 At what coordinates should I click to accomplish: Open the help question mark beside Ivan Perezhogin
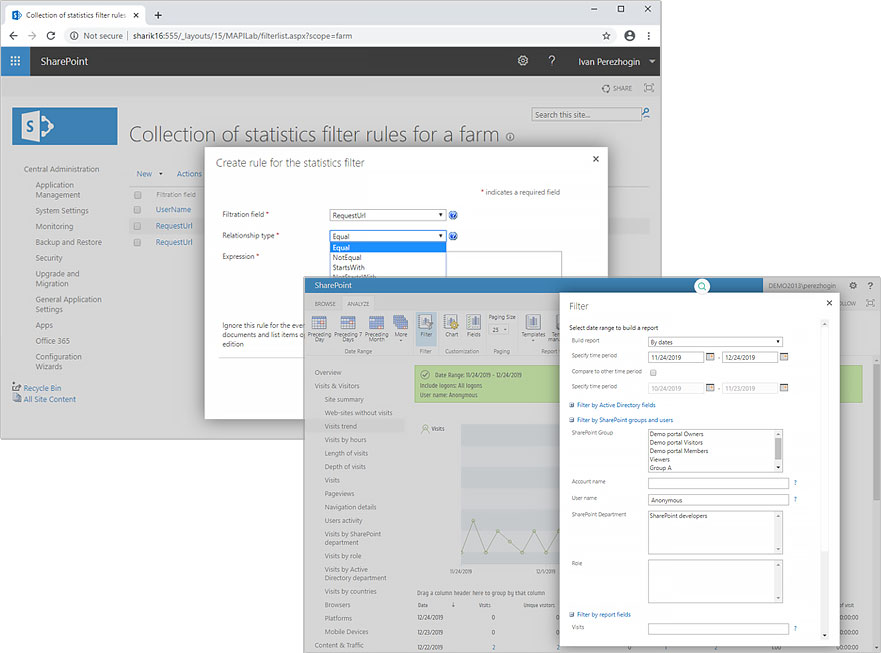pos(552,61)
